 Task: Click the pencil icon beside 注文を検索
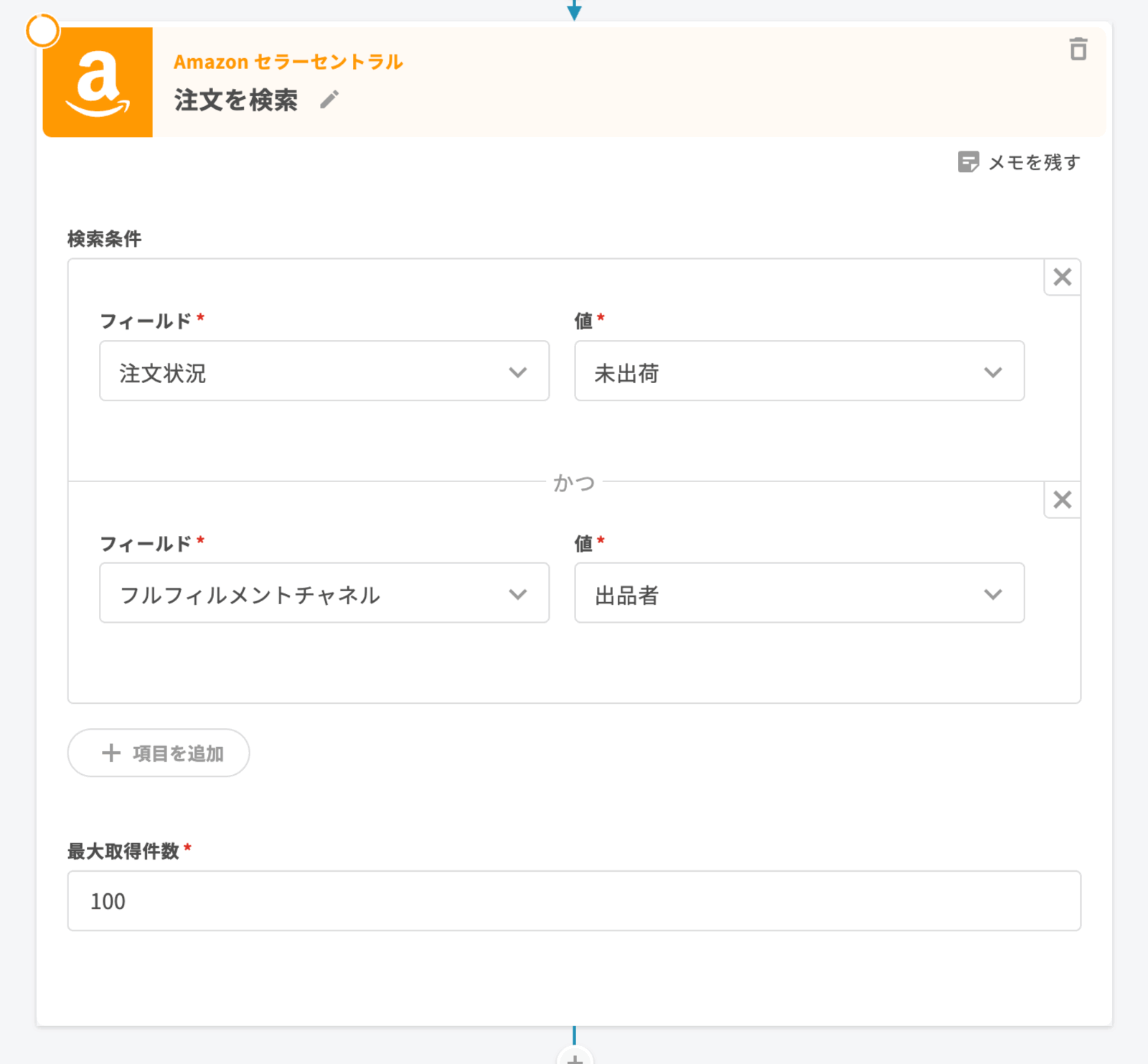coord(329,100)
